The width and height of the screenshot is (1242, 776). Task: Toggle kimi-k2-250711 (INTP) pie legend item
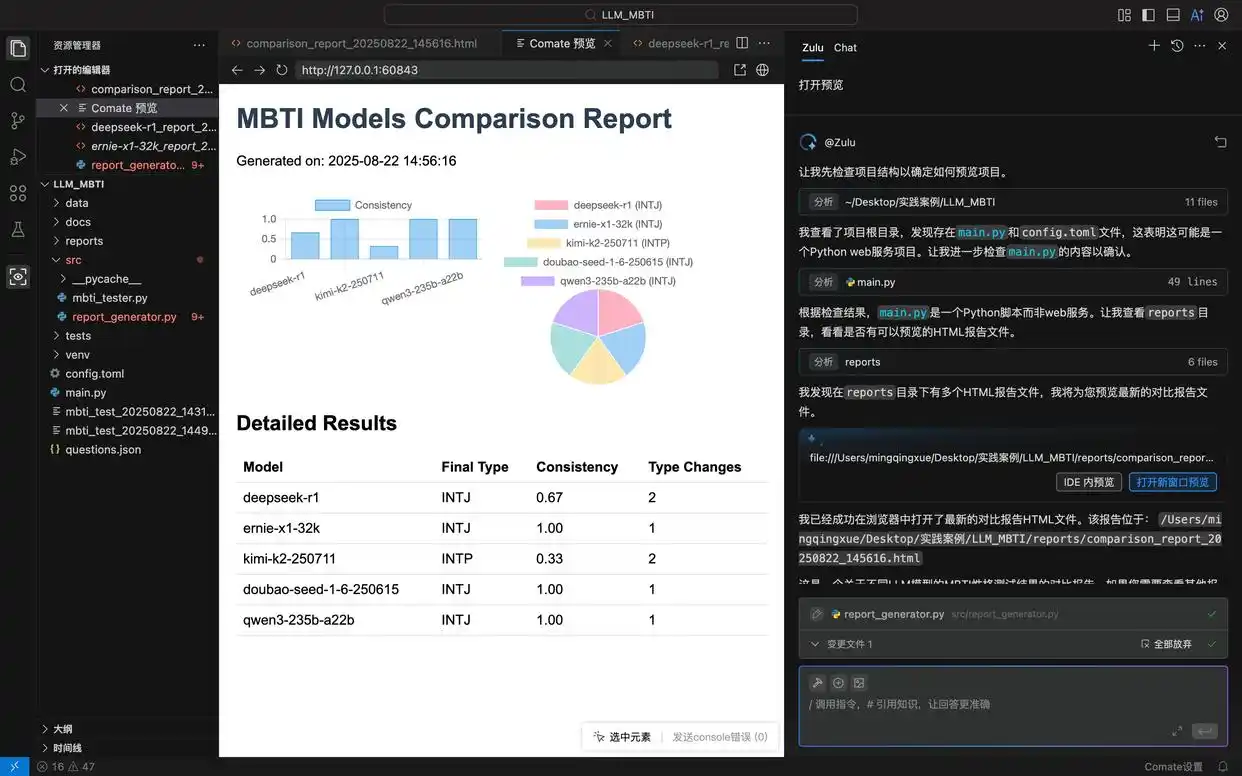[x=598, y=243]
